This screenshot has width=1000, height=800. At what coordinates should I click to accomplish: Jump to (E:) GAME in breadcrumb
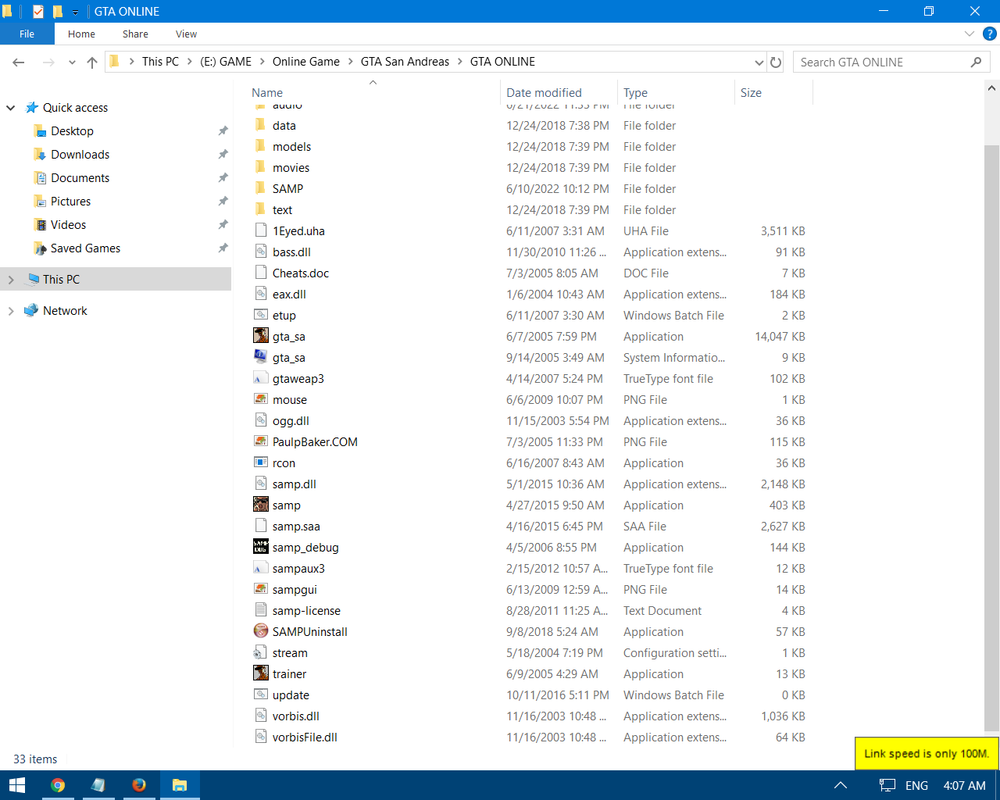pos(226,62)
